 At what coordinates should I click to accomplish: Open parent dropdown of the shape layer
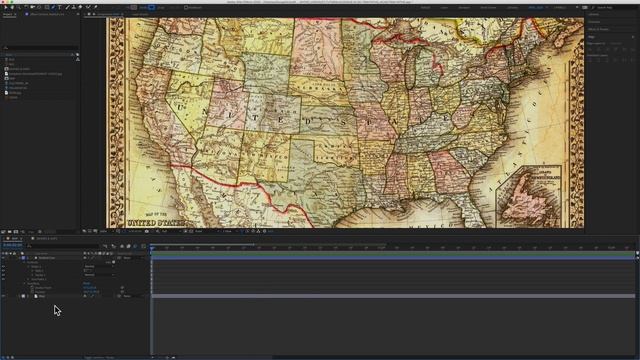(x=133, y=258)
